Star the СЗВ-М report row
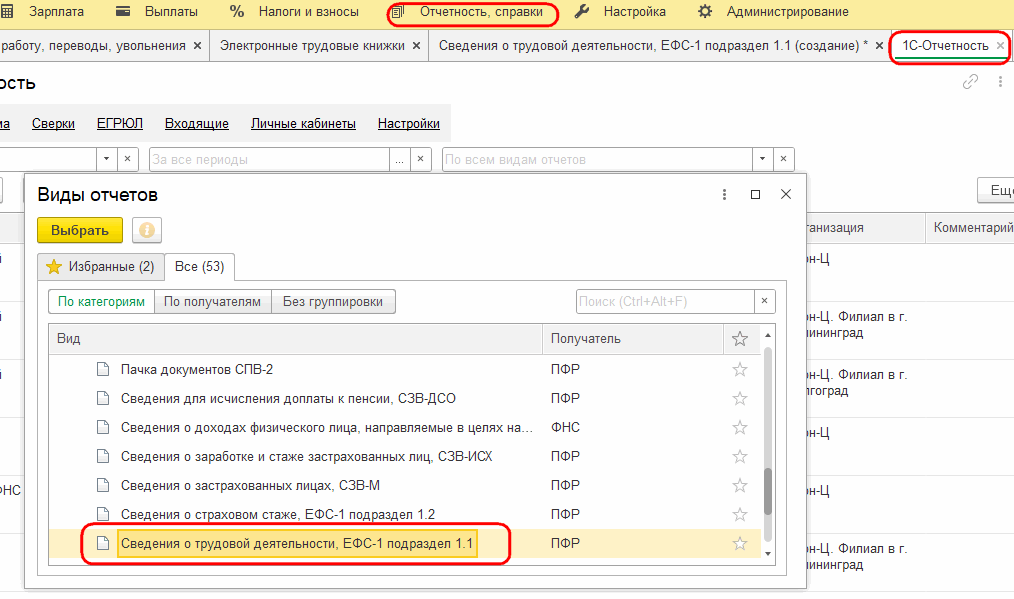Screen dimensions: 1014x599 click(x=740, y=486)
